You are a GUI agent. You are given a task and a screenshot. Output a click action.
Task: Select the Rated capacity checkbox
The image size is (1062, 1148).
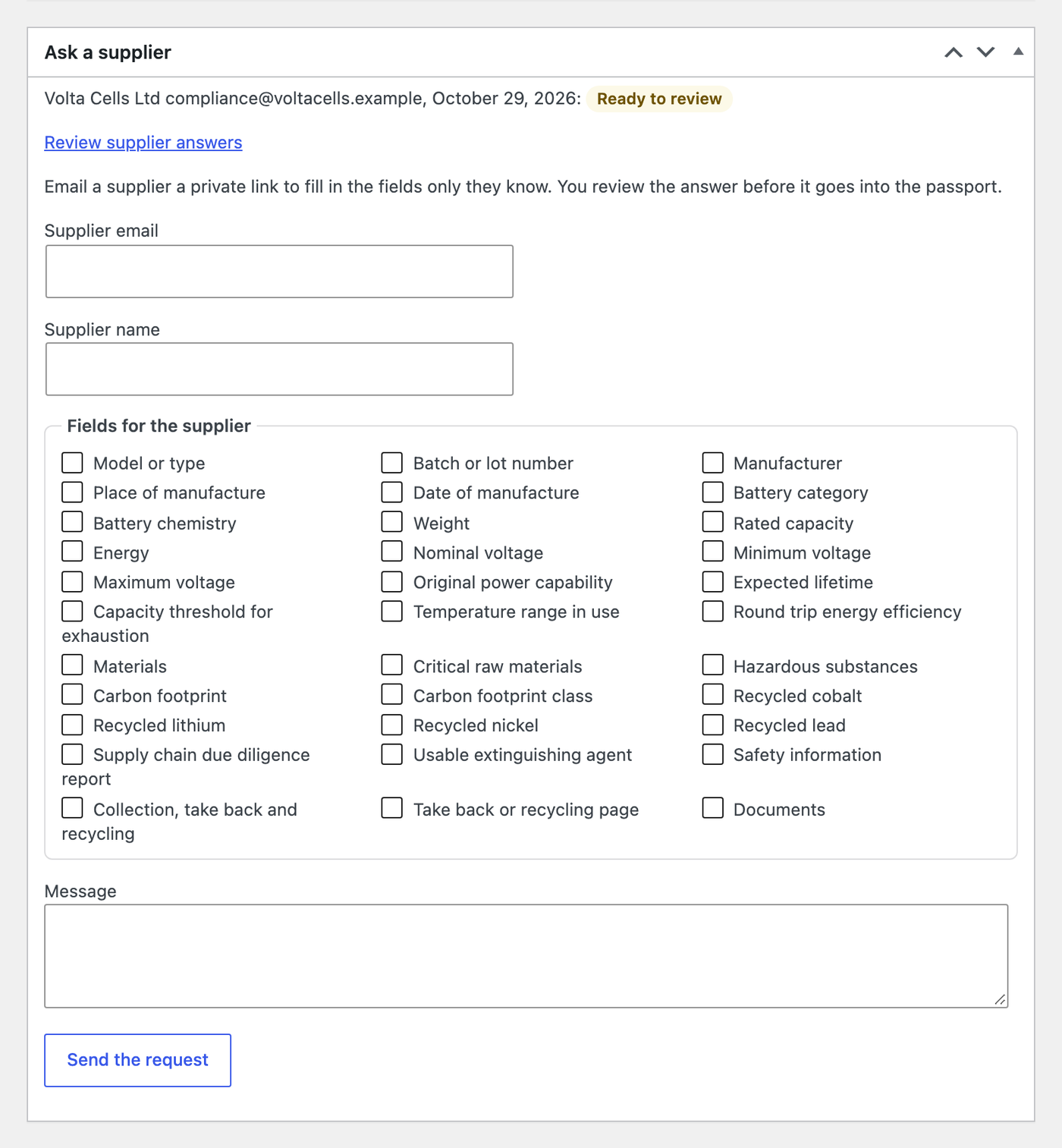tap(713, 522)
